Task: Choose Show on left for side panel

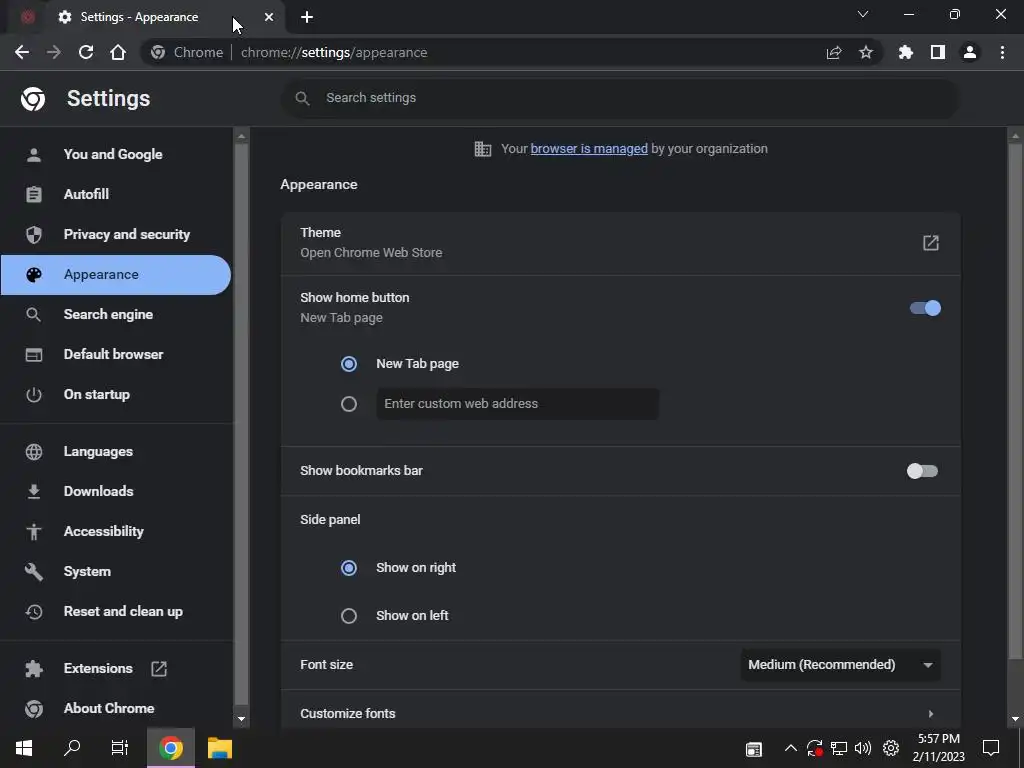Action: tap(349, 615)
